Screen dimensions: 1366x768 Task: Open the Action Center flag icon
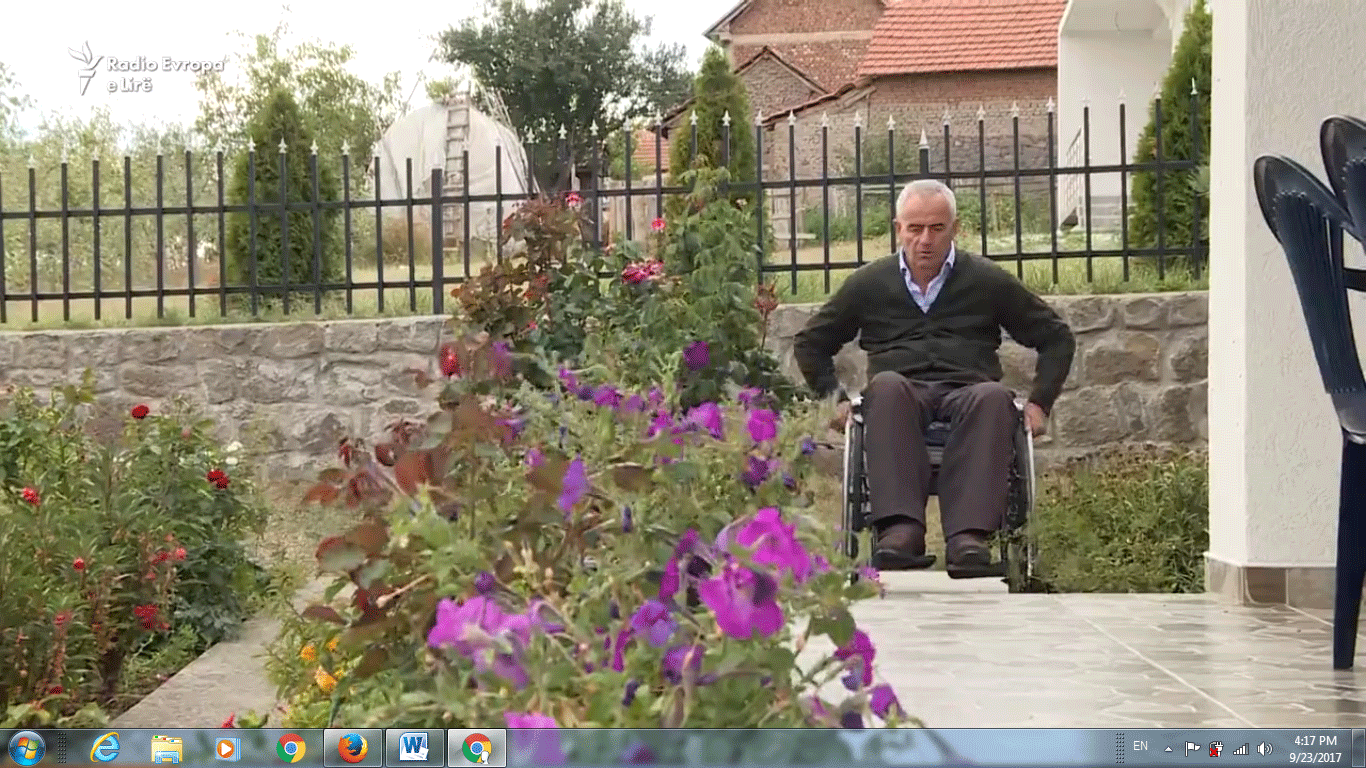click(1192, 748)
